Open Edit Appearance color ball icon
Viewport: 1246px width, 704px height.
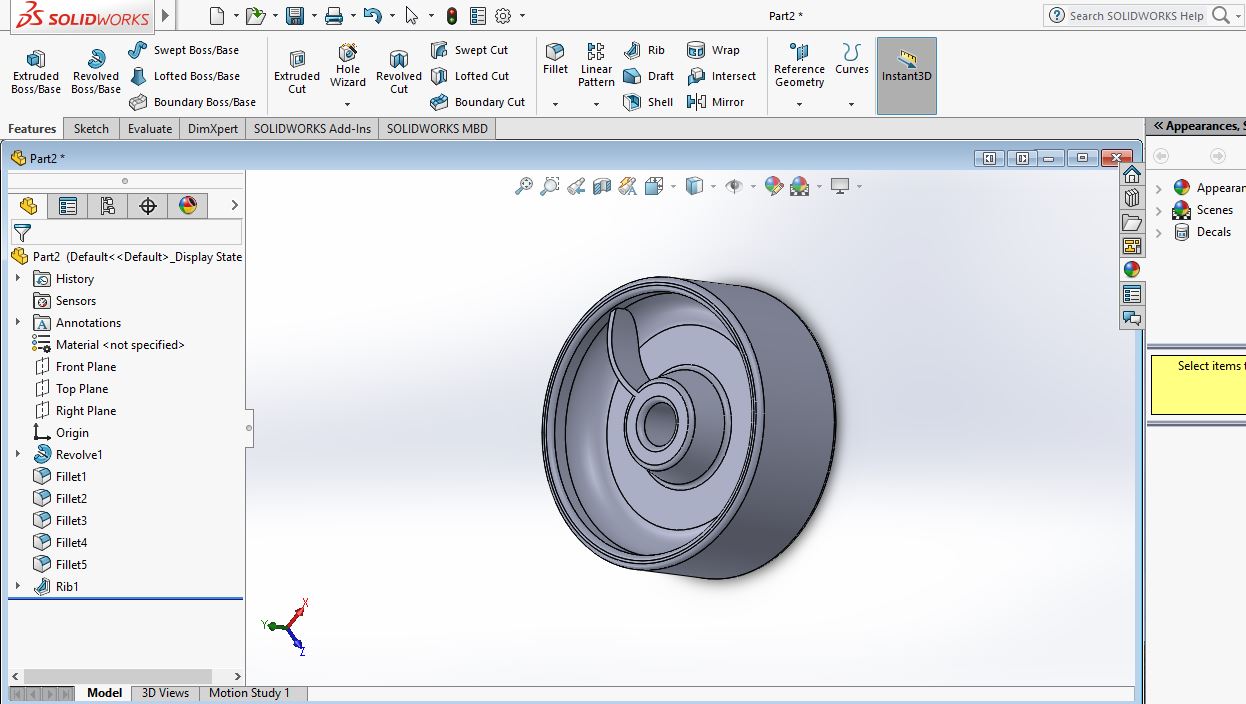point(773,186)
